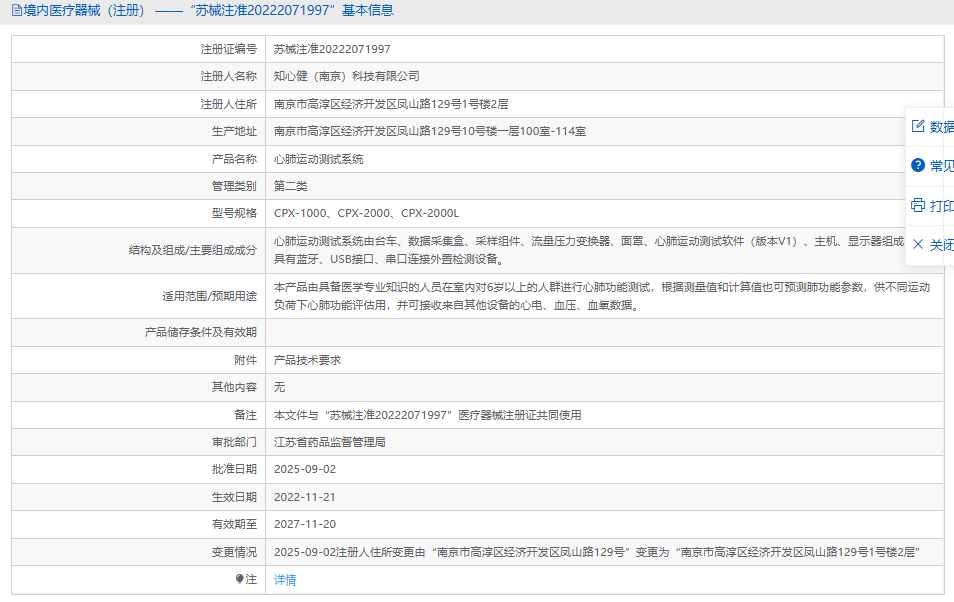Click the 适用范围/预期用途 label
The image size is (954, 602).
coord(209,296)
